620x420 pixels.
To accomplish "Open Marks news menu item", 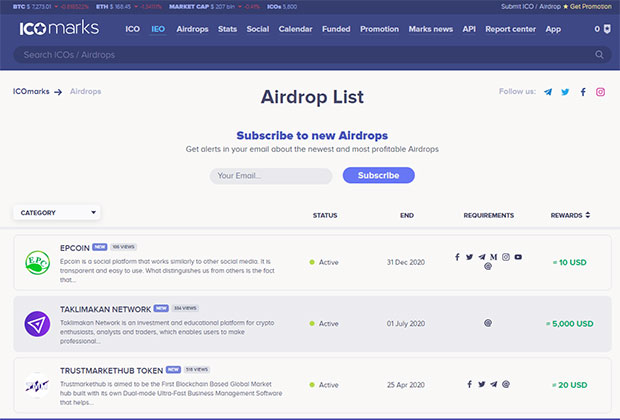I will tap(431, 29).
